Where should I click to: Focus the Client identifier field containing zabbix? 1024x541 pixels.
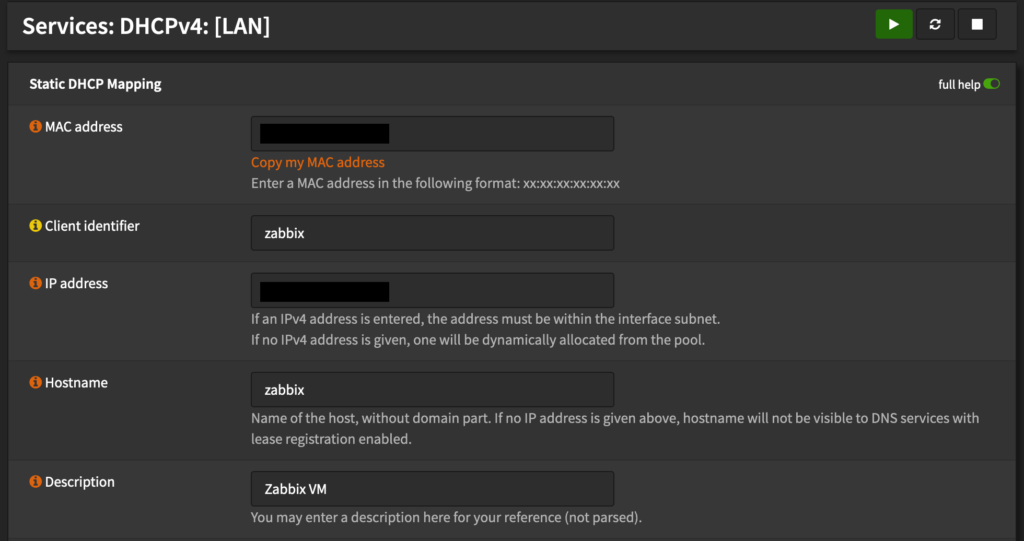(x=432, y=233)
